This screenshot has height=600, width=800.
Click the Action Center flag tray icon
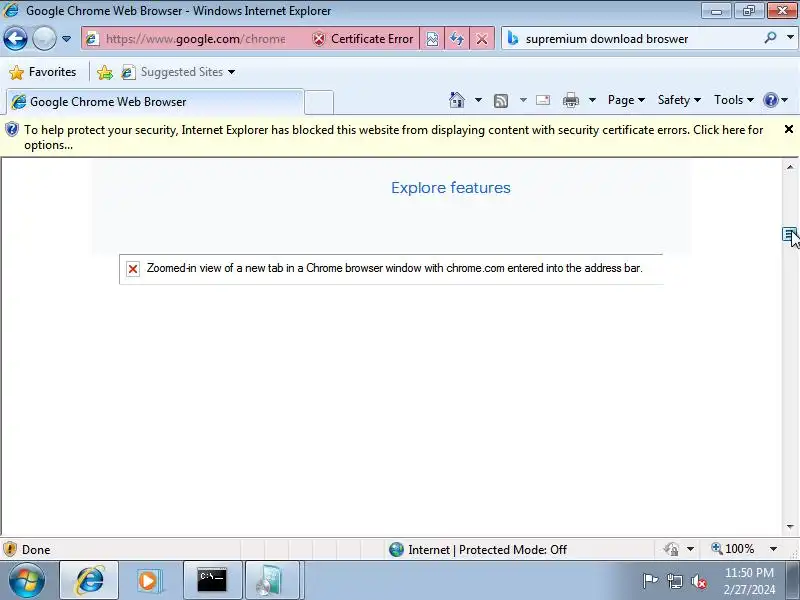650,581
